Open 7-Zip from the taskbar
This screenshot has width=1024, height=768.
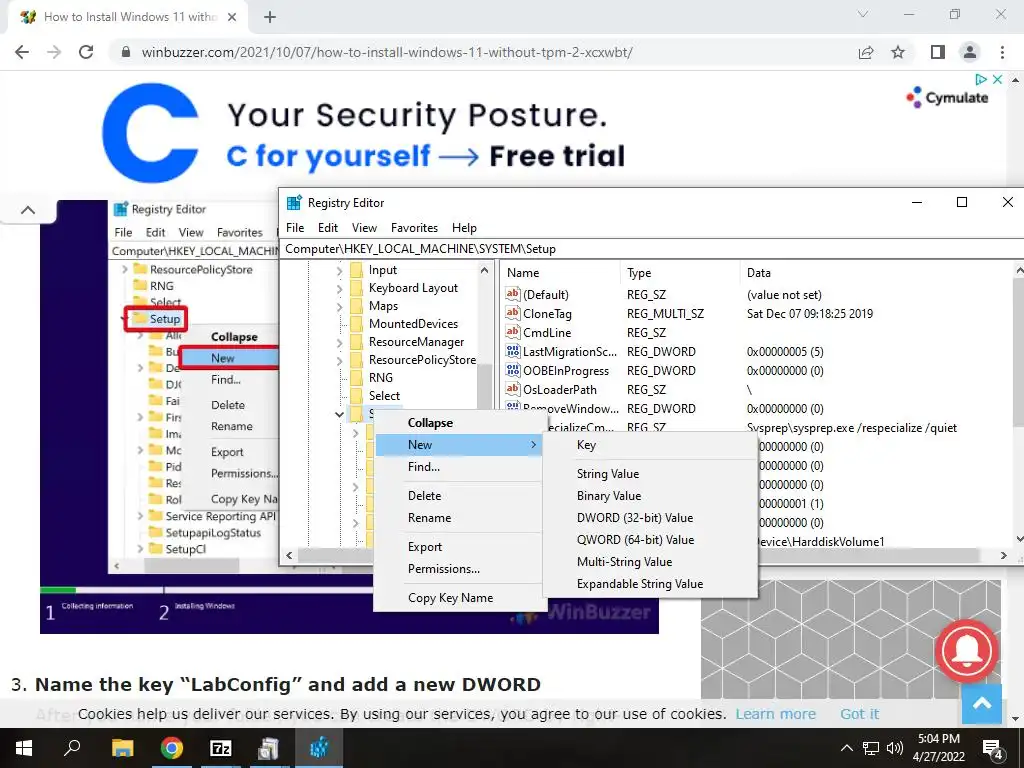[x=221, y=748]
